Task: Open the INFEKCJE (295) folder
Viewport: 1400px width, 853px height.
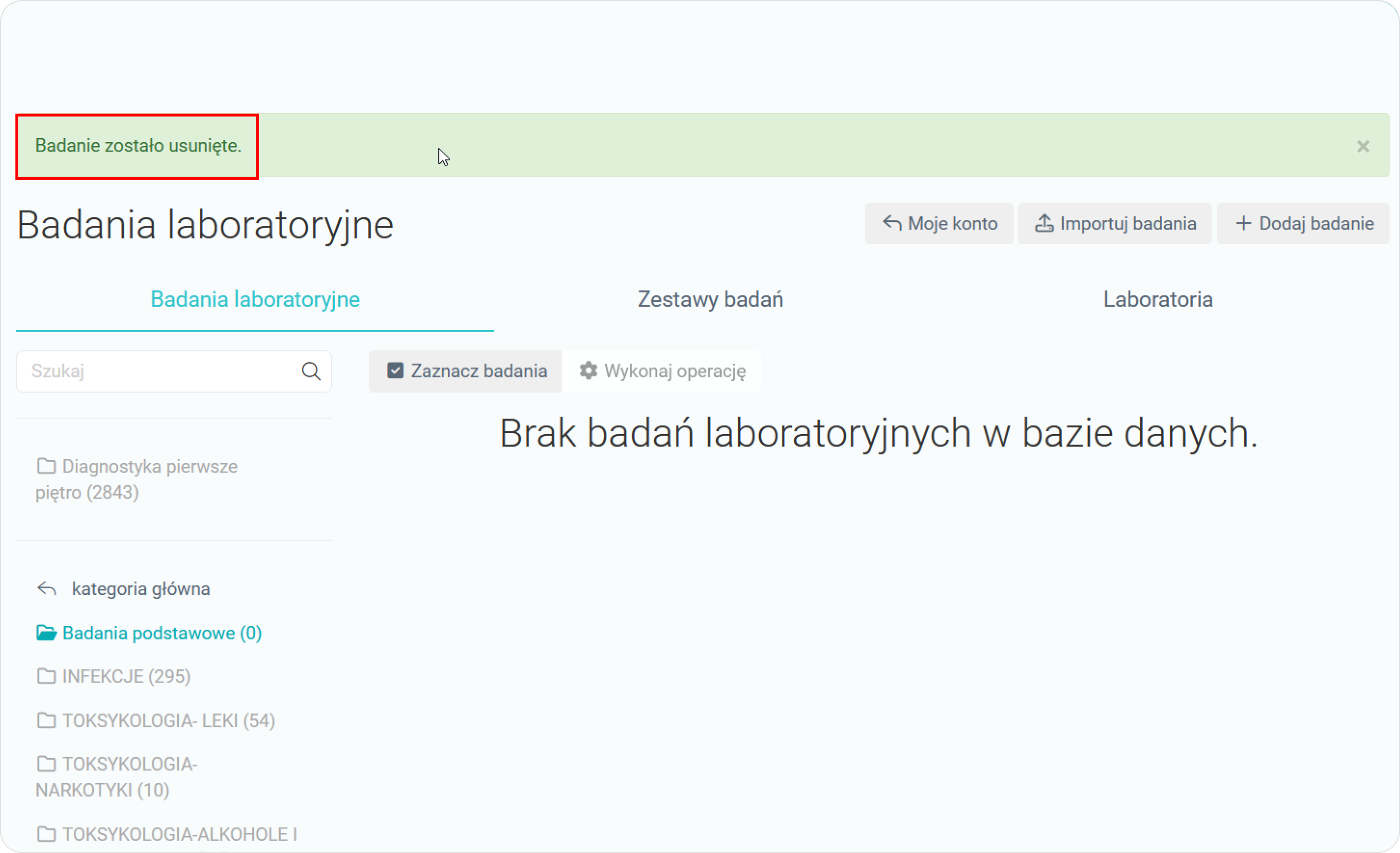Action: click(114, 676)
